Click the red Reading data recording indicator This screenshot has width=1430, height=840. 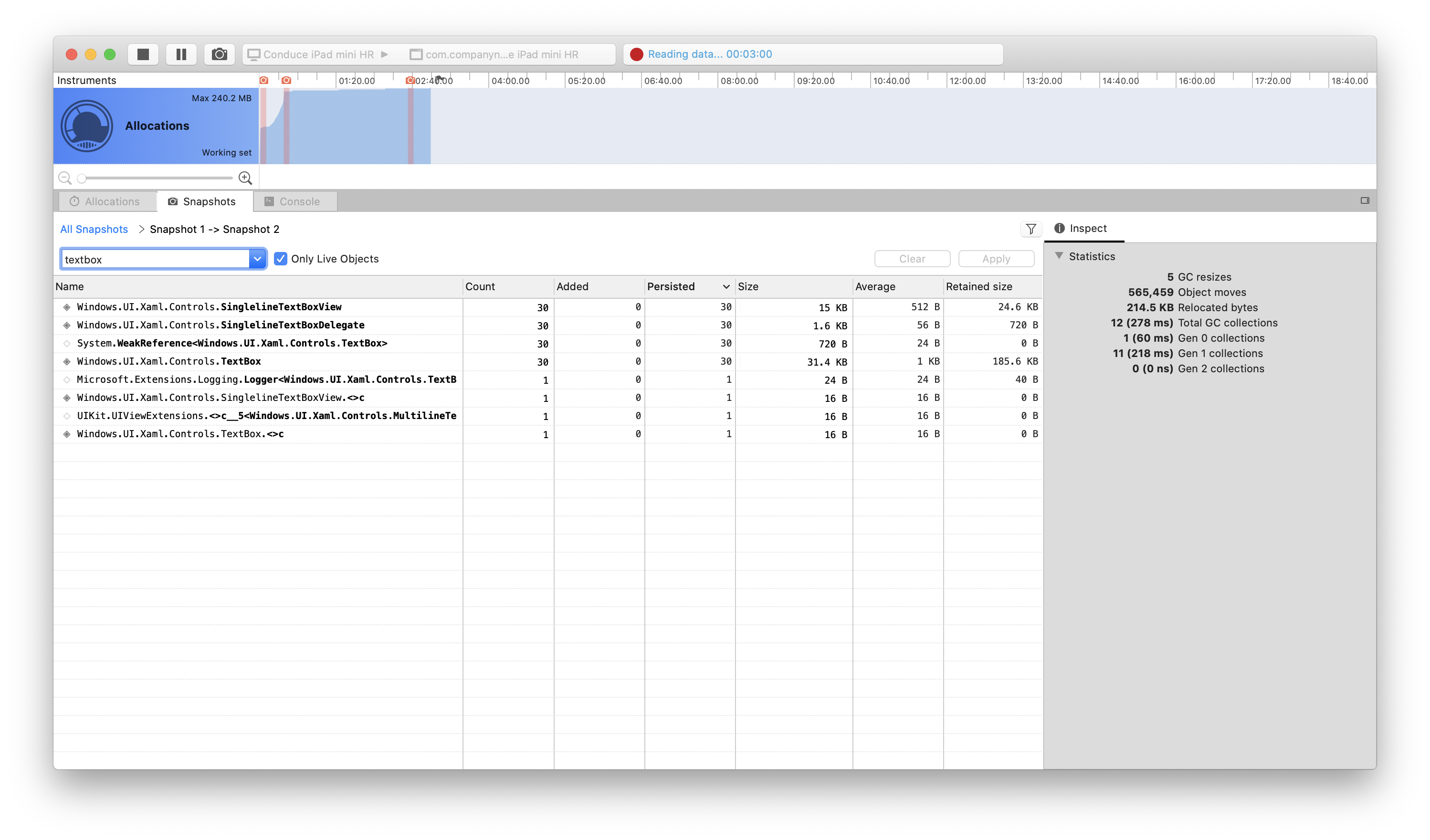click(x=637, y=54)
